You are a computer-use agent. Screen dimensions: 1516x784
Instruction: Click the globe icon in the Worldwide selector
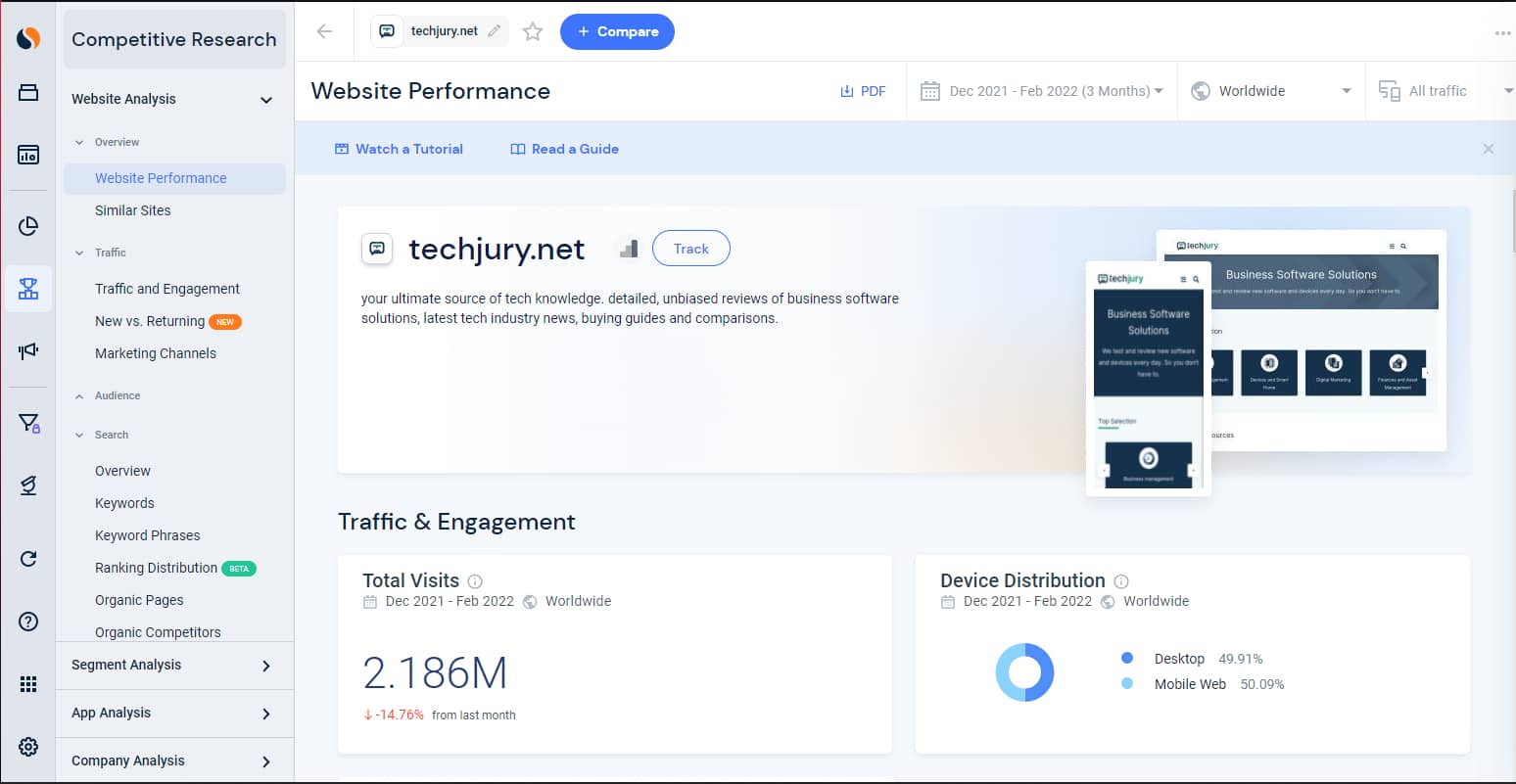[x=1201, y=91]
